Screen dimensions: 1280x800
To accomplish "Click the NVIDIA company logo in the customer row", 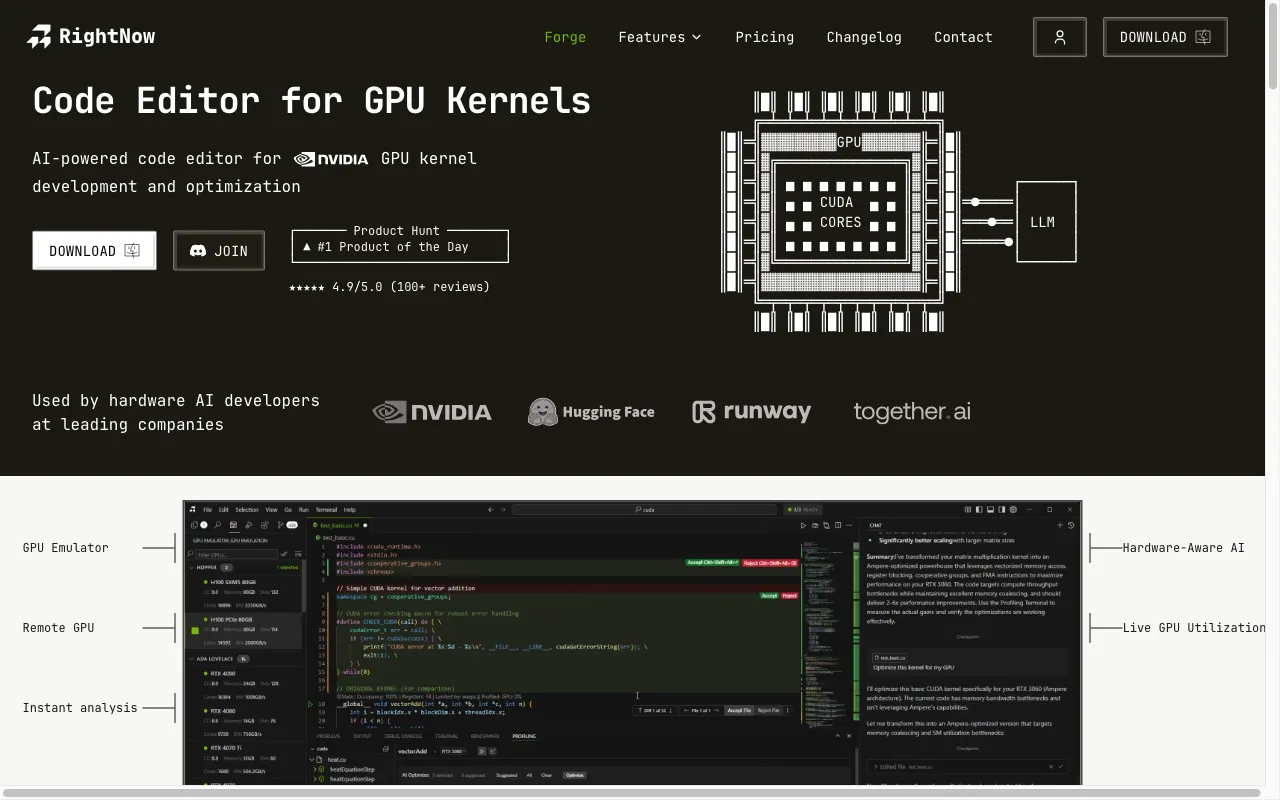I will [x=432, y=412].
